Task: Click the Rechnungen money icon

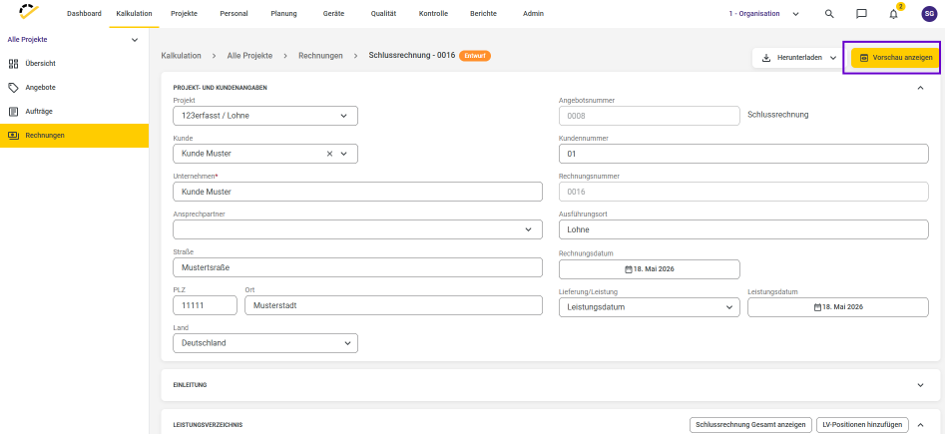Action: coord(13,136)
